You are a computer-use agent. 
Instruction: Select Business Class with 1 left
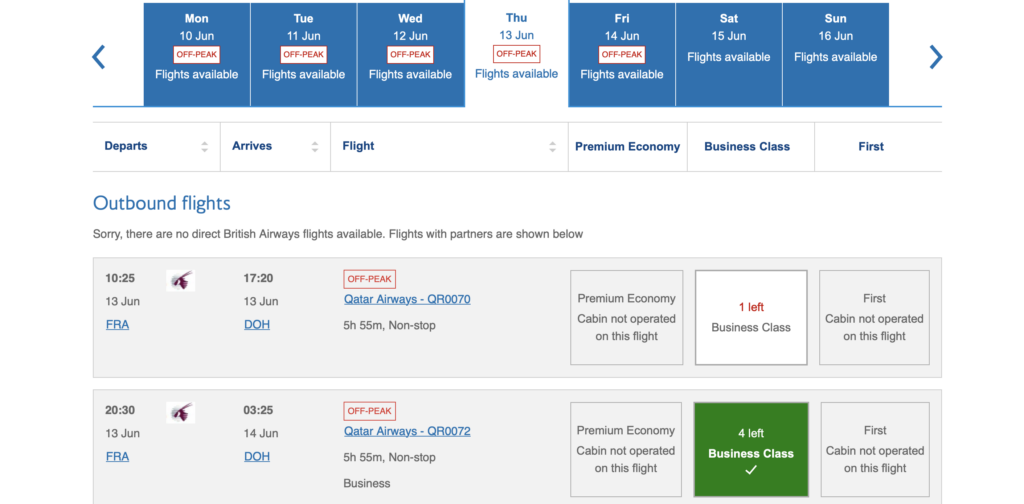(750, 317)
